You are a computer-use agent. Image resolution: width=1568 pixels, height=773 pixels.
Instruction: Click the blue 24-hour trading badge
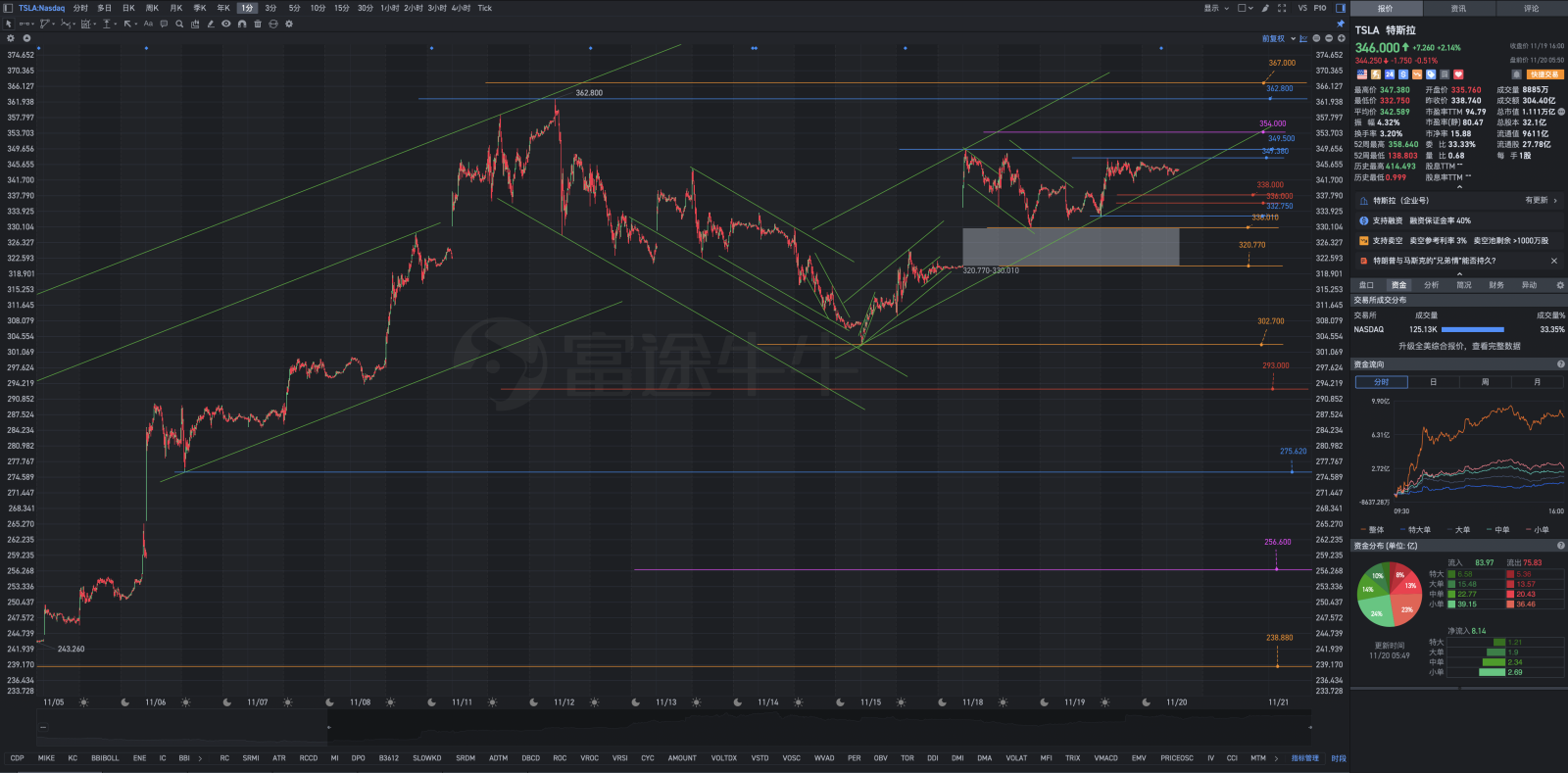[x=1390, y=74]
